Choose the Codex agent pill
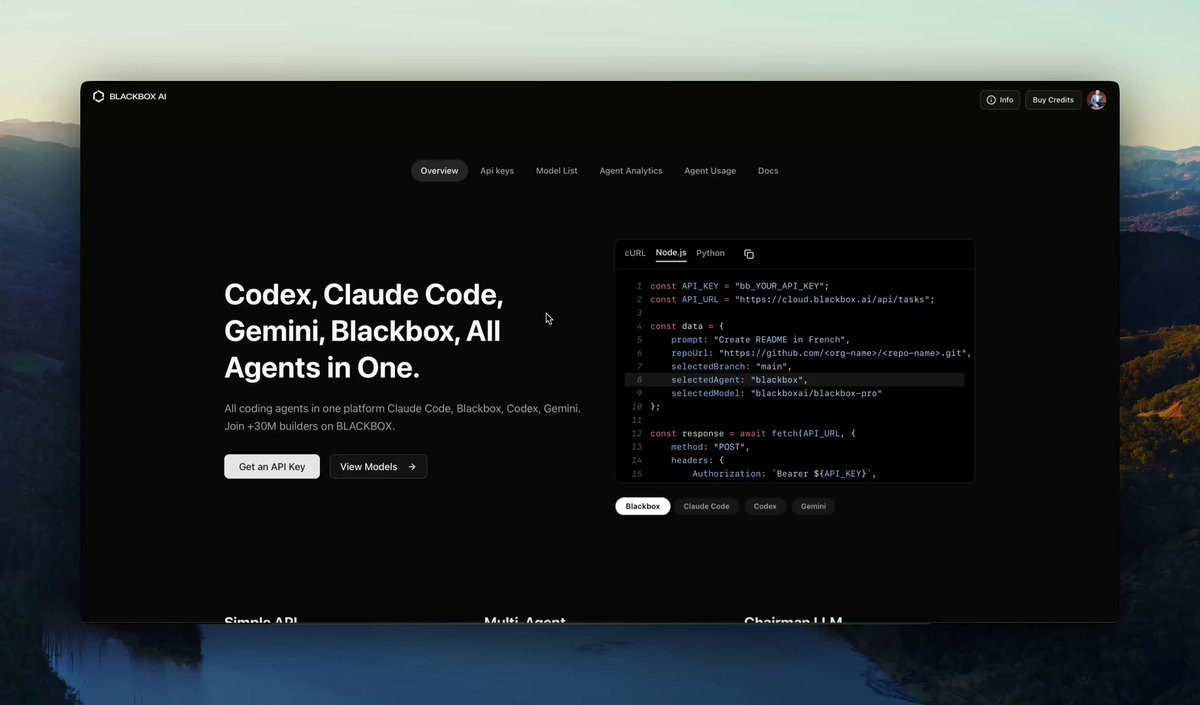Image resolution: width=1200 pixels, height=705 pixels. point(765,507)
